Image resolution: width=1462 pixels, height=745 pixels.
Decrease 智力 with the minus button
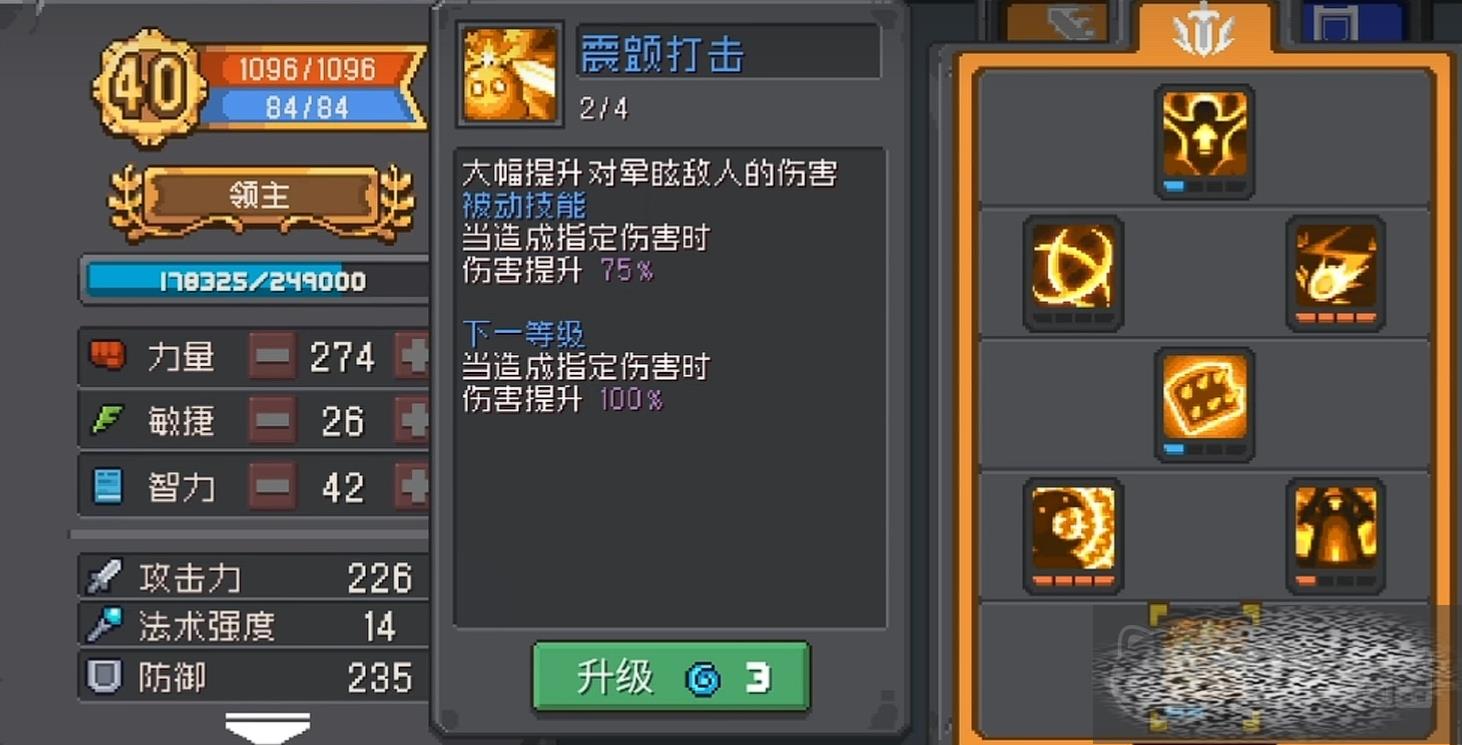point(272,487)
